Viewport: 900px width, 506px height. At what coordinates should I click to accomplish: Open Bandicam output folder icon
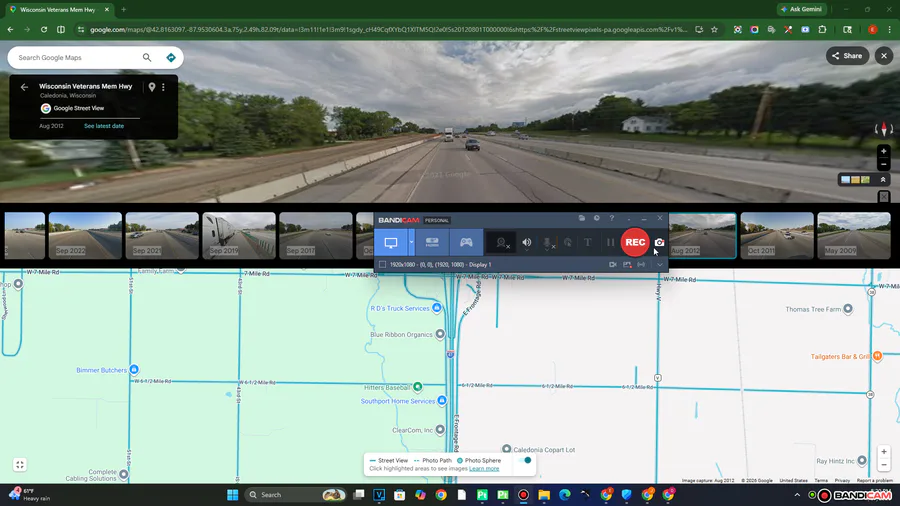tap(581, 218)
